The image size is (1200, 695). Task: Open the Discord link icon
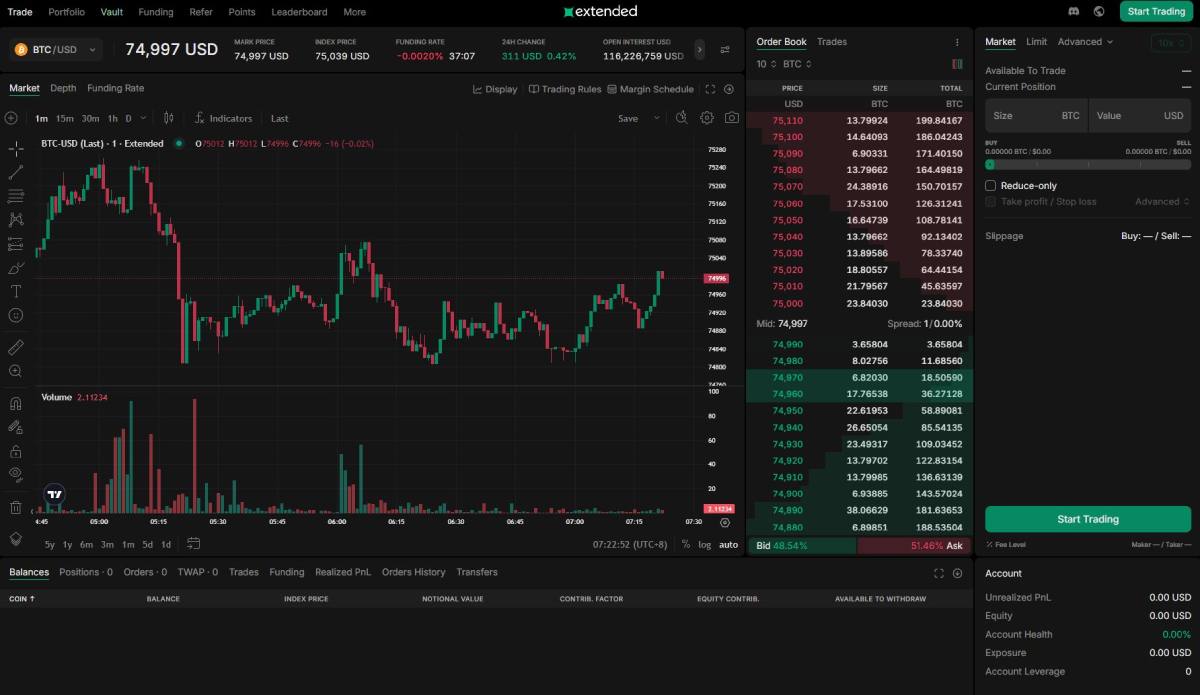(1074, 12)
